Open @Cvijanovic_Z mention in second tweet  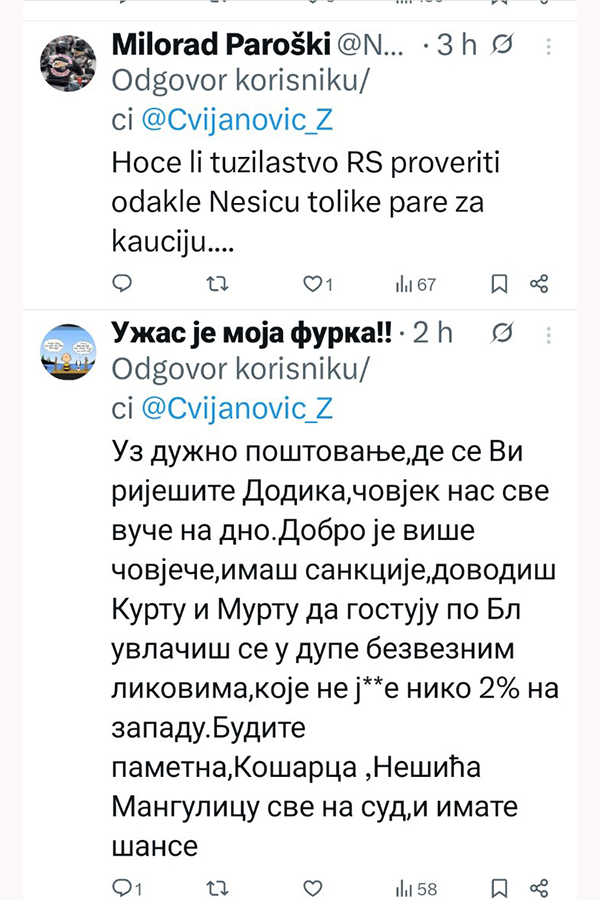tap(237, 408)
